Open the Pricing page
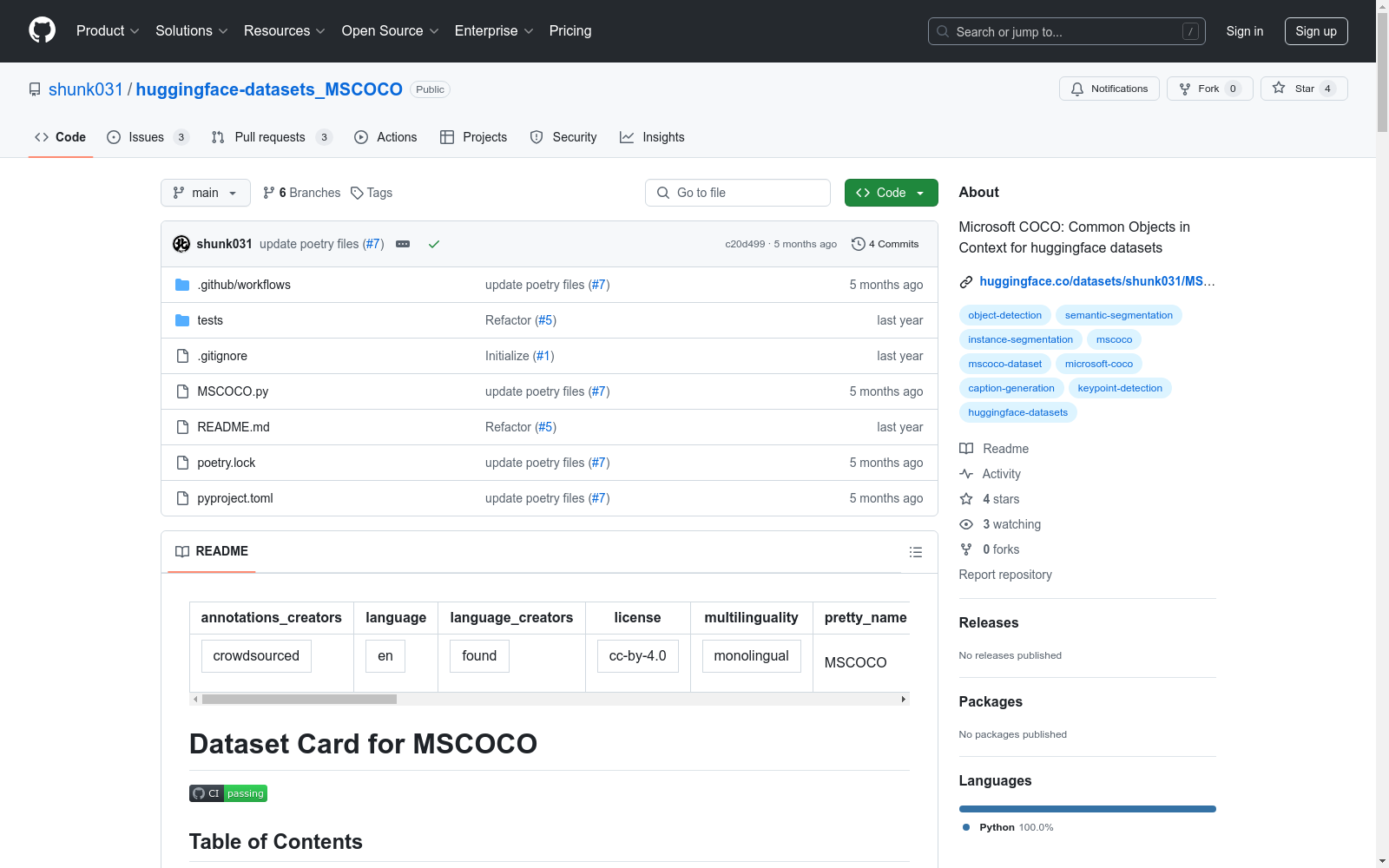 (x=570, y=30)
